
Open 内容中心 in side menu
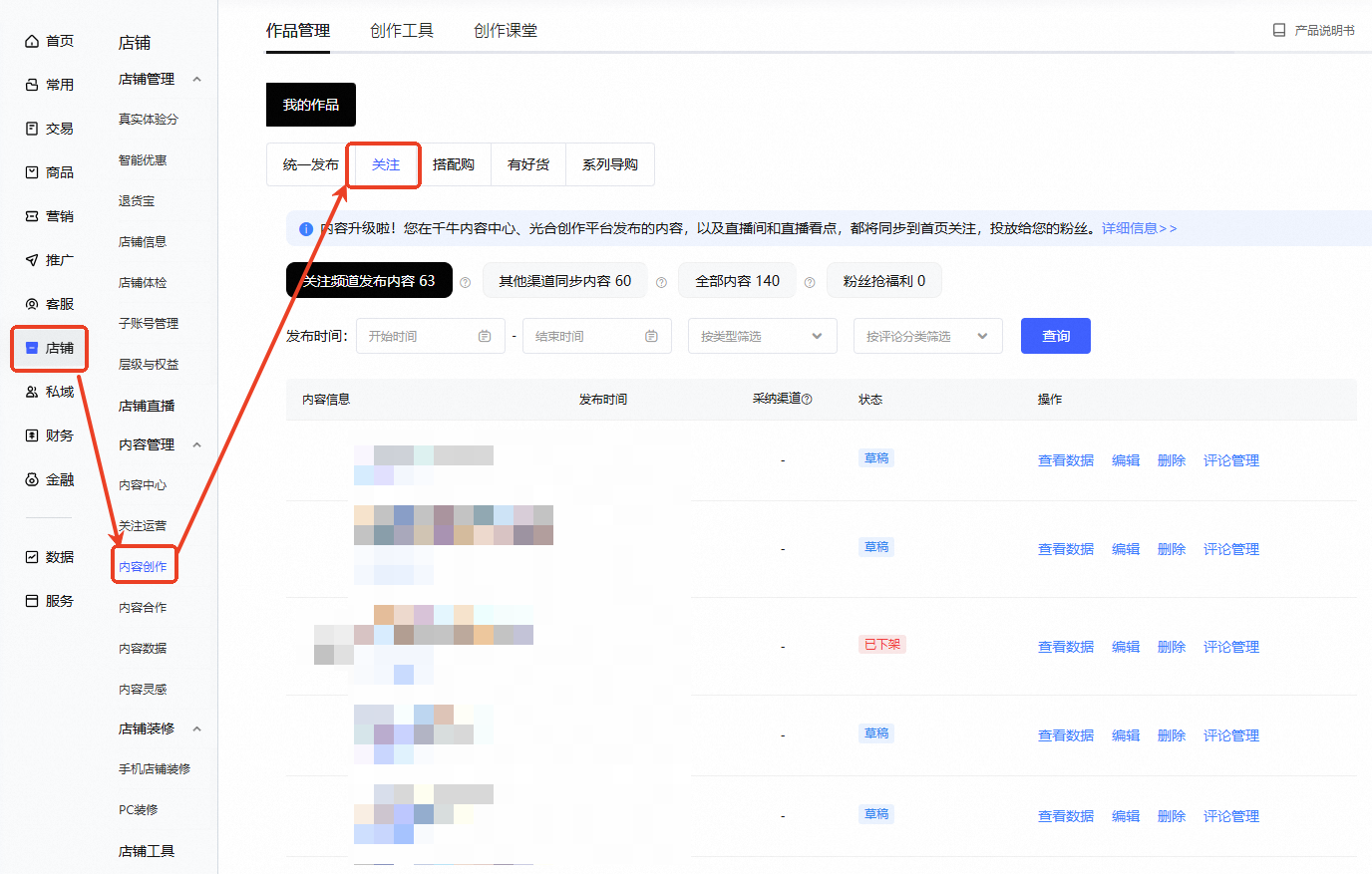[x=143, y=484]
